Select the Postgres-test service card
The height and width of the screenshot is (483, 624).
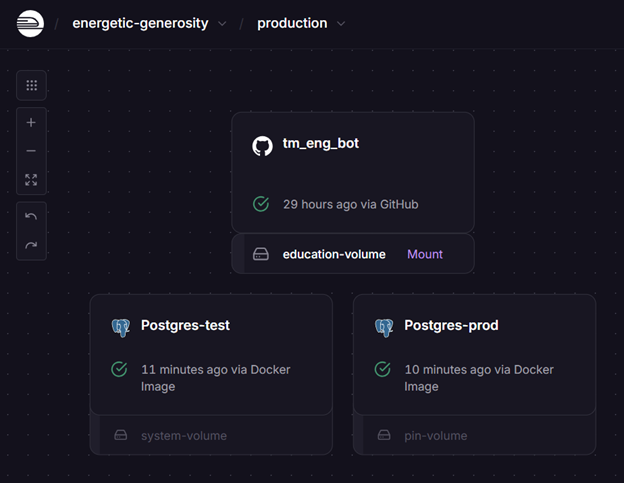210,354
